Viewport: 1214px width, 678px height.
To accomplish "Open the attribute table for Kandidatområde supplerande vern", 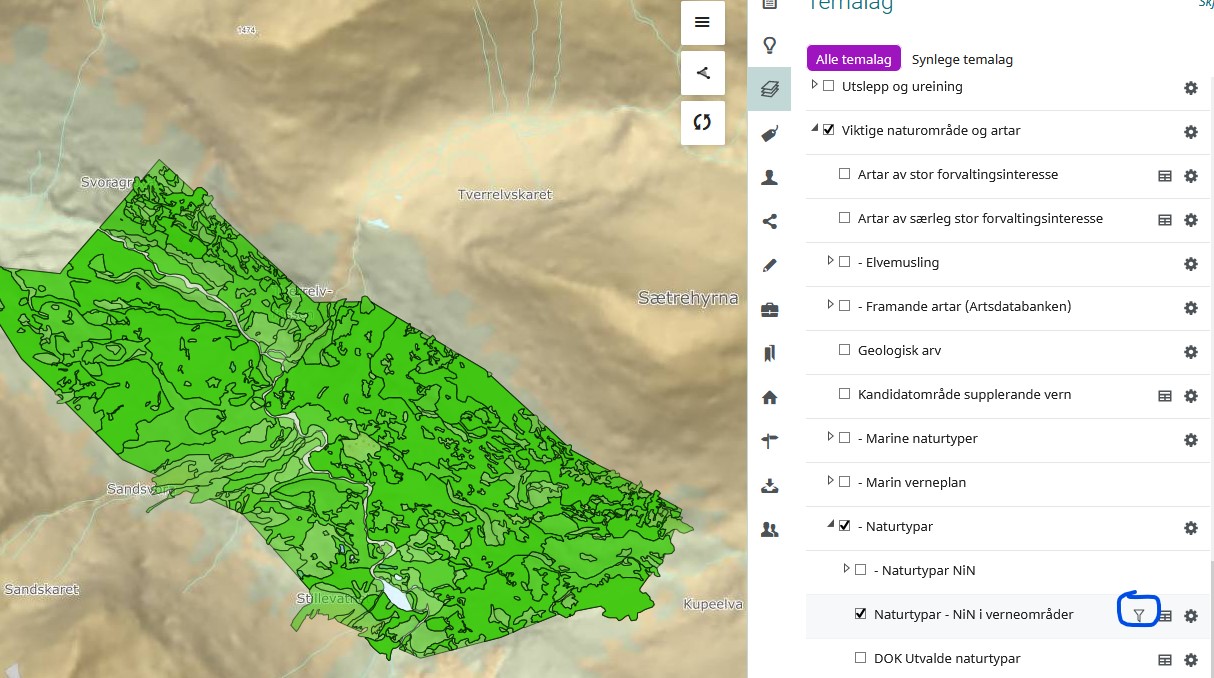I will pos(1164,396).
